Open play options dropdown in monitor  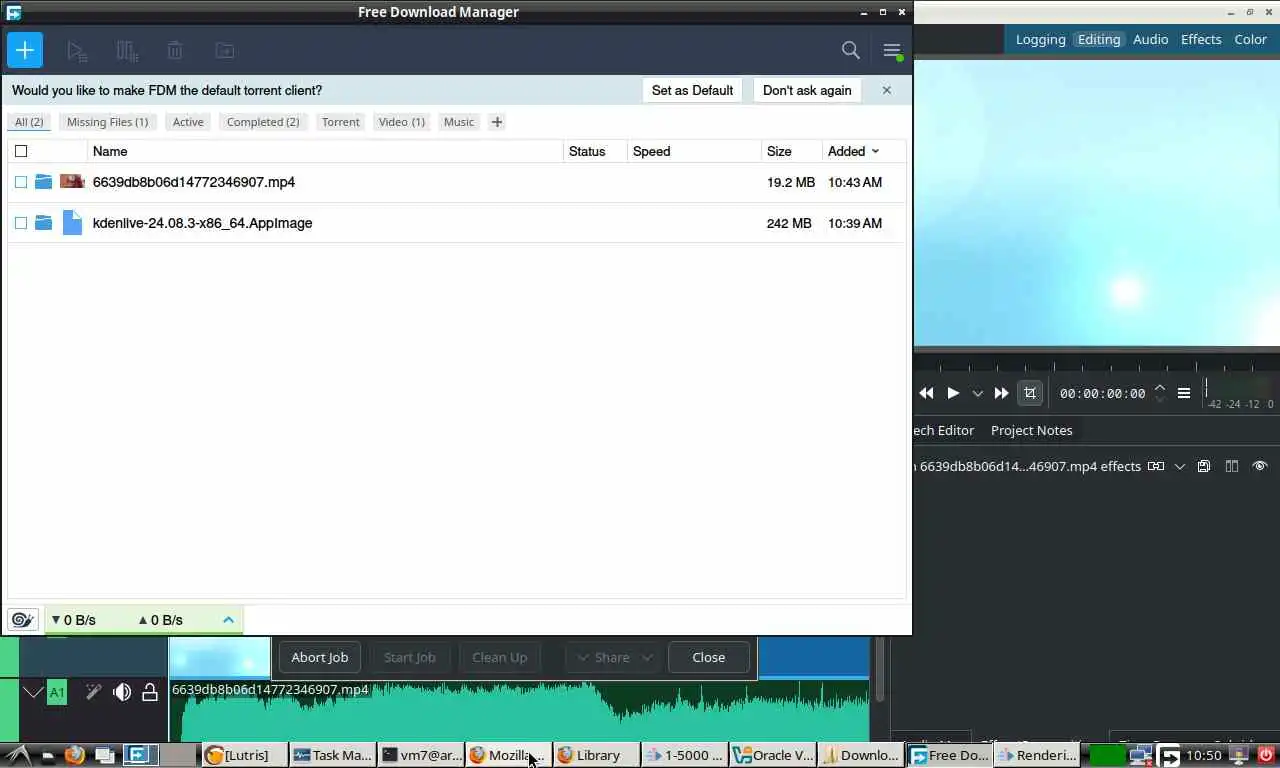977,393
